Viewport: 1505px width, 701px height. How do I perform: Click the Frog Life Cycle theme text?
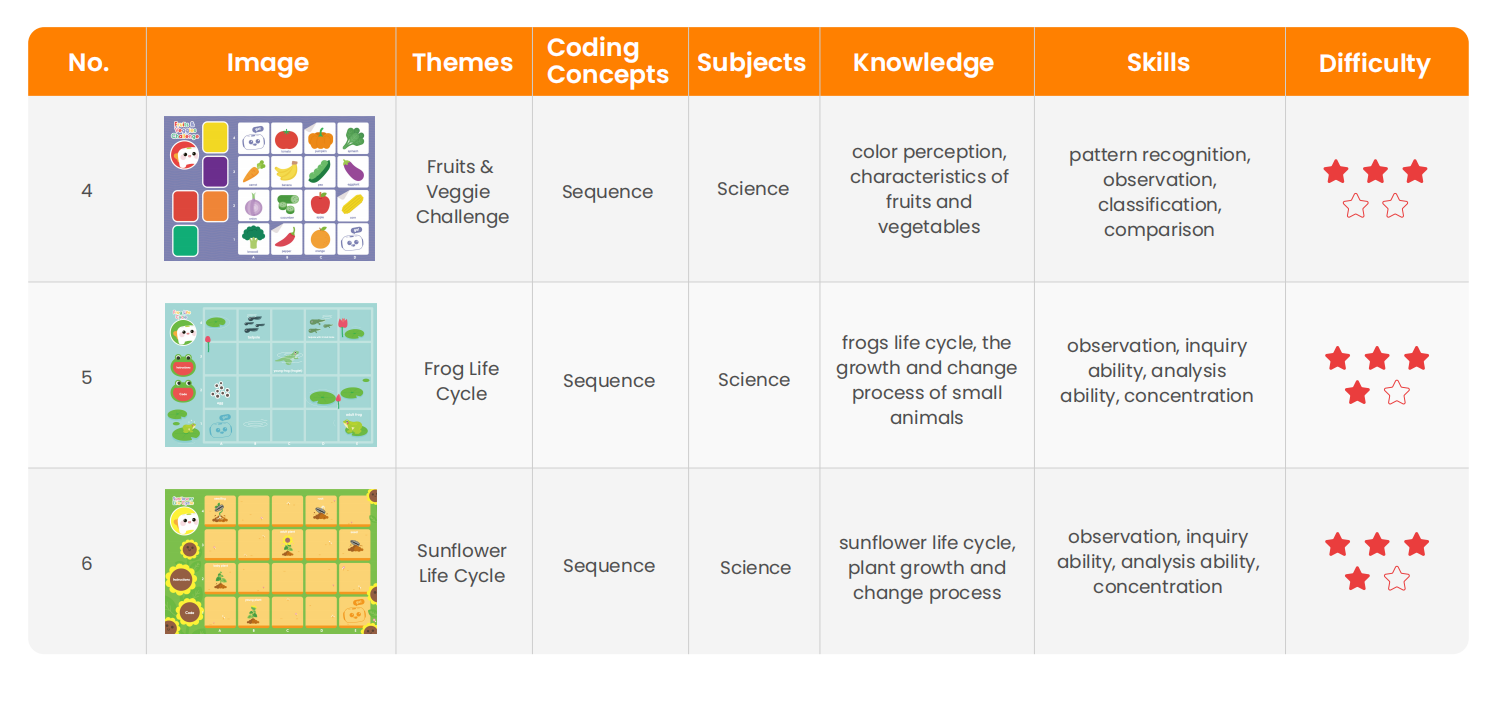click(x=461, y=381)
